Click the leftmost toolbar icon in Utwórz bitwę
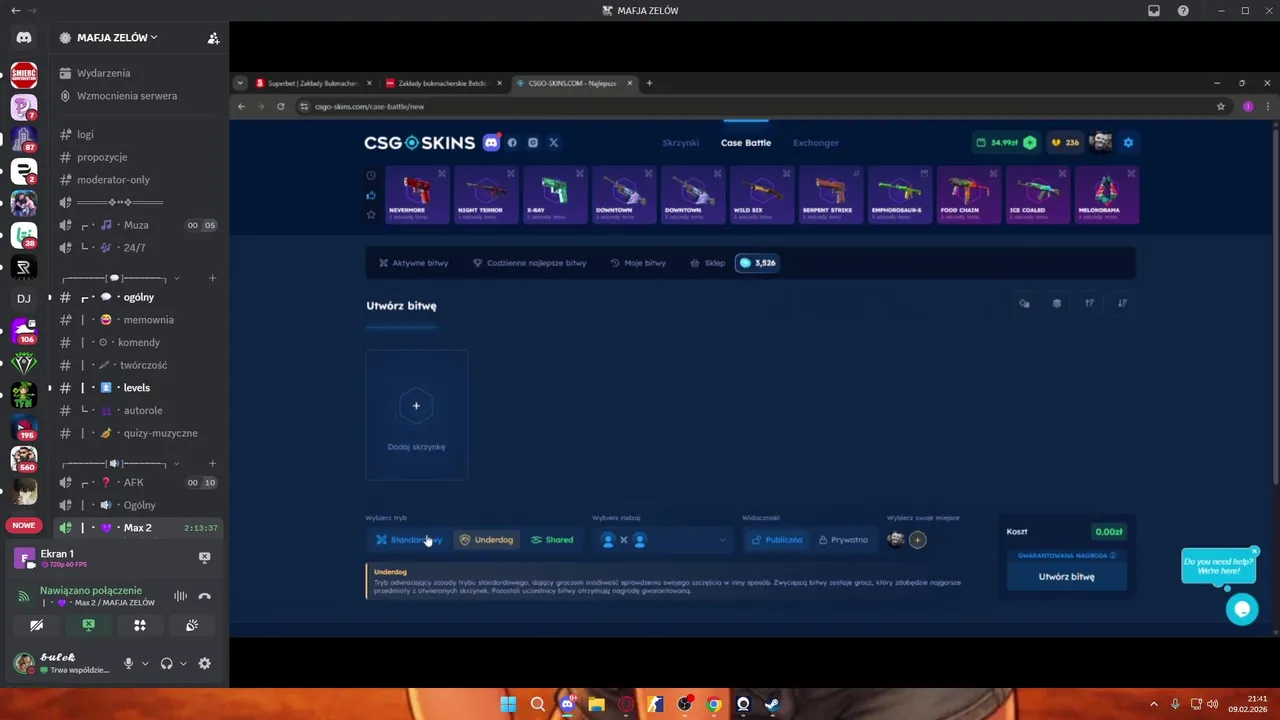 coord(1024,303)
